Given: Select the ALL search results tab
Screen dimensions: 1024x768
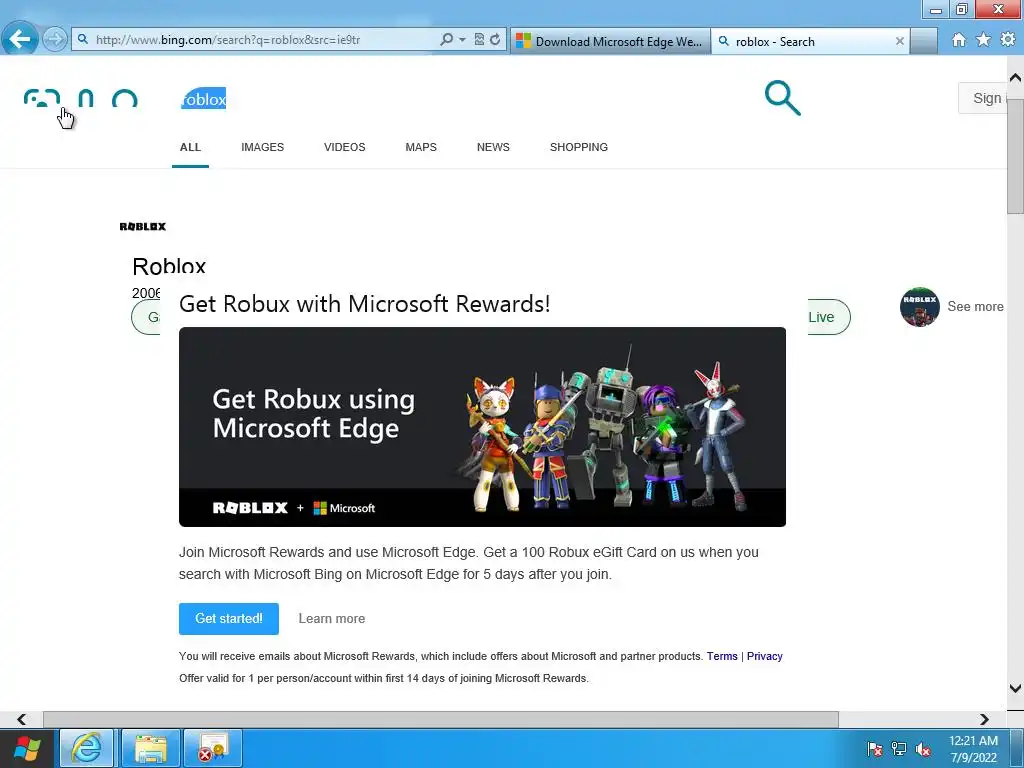Looking at the screenshot, I should 190,147.
